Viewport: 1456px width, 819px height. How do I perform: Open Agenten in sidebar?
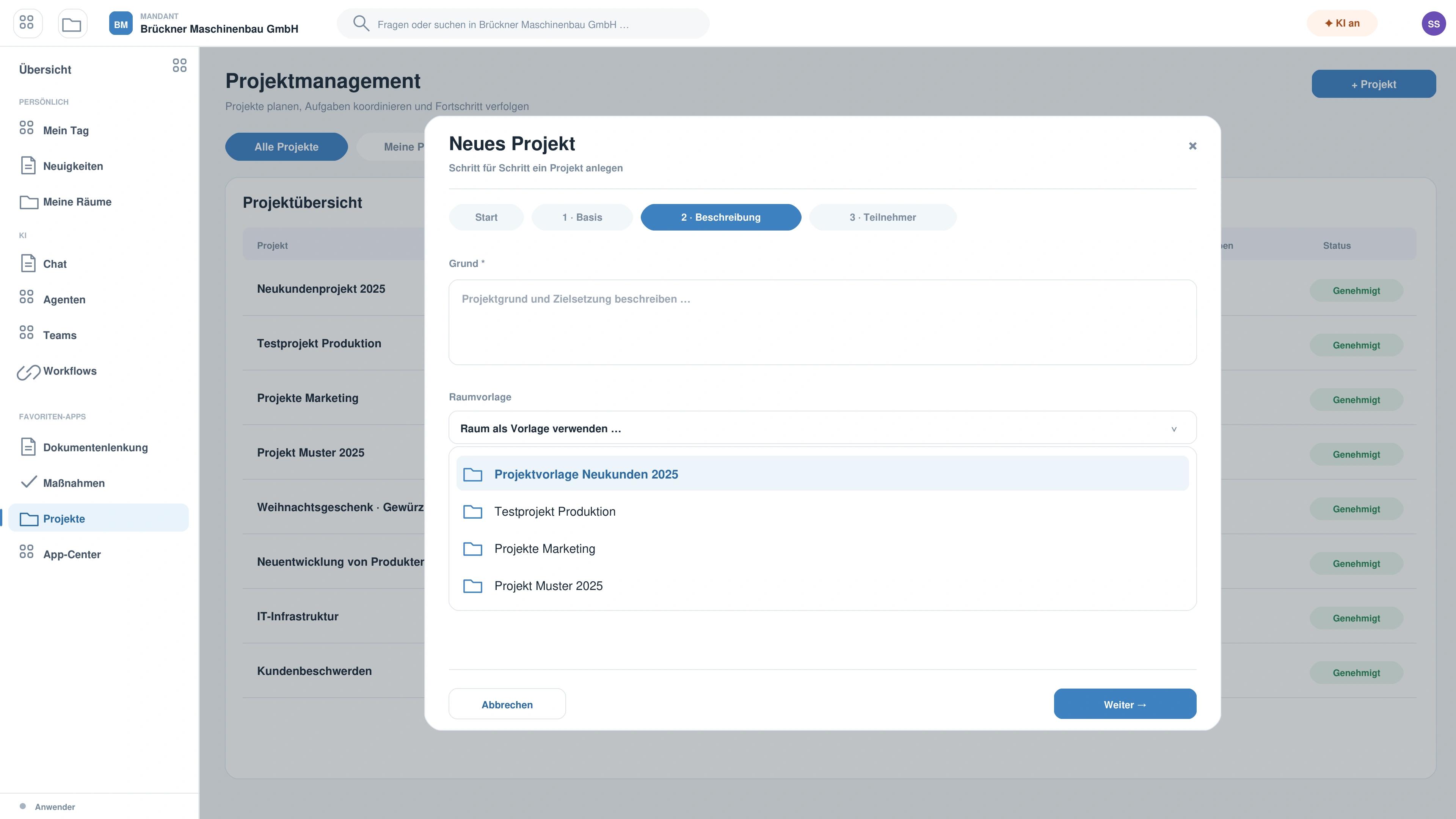coord(98,300)
